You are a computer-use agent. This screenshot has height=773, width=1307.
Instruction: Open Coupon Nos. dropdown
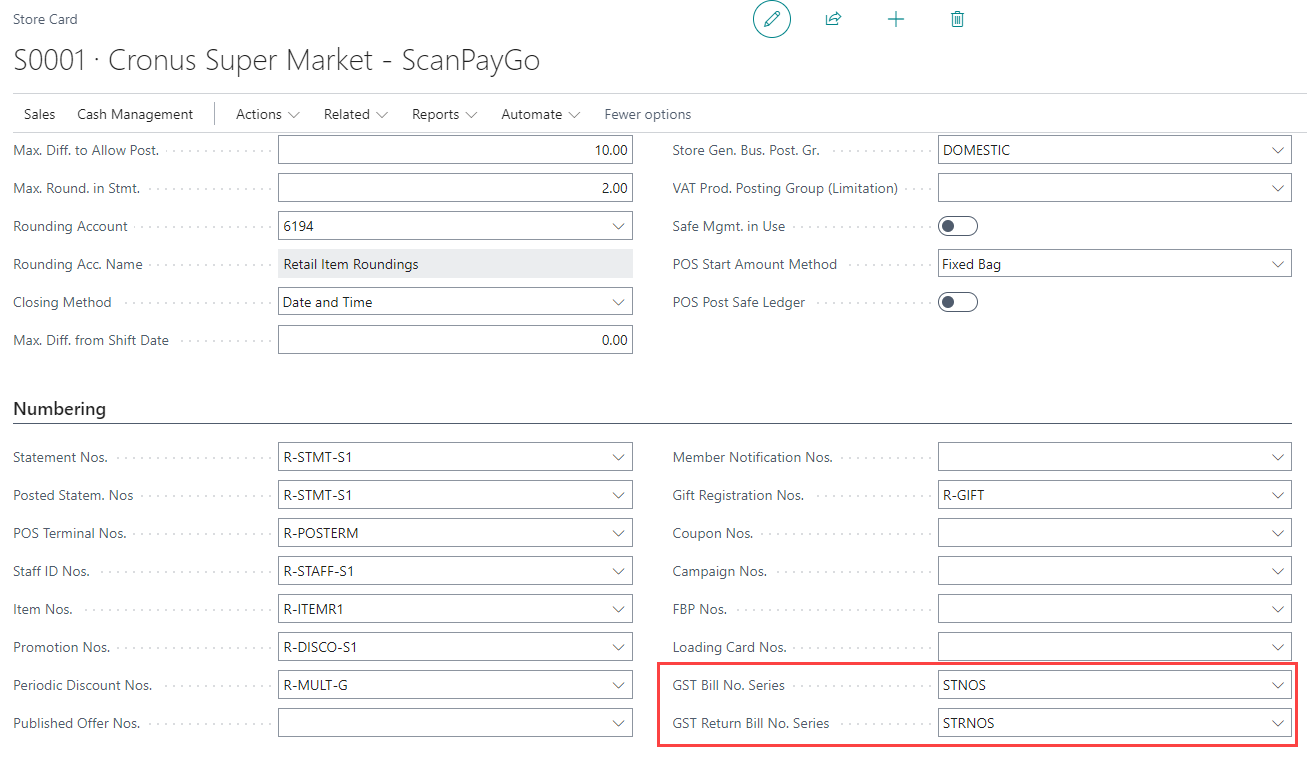coord(1277,533)
